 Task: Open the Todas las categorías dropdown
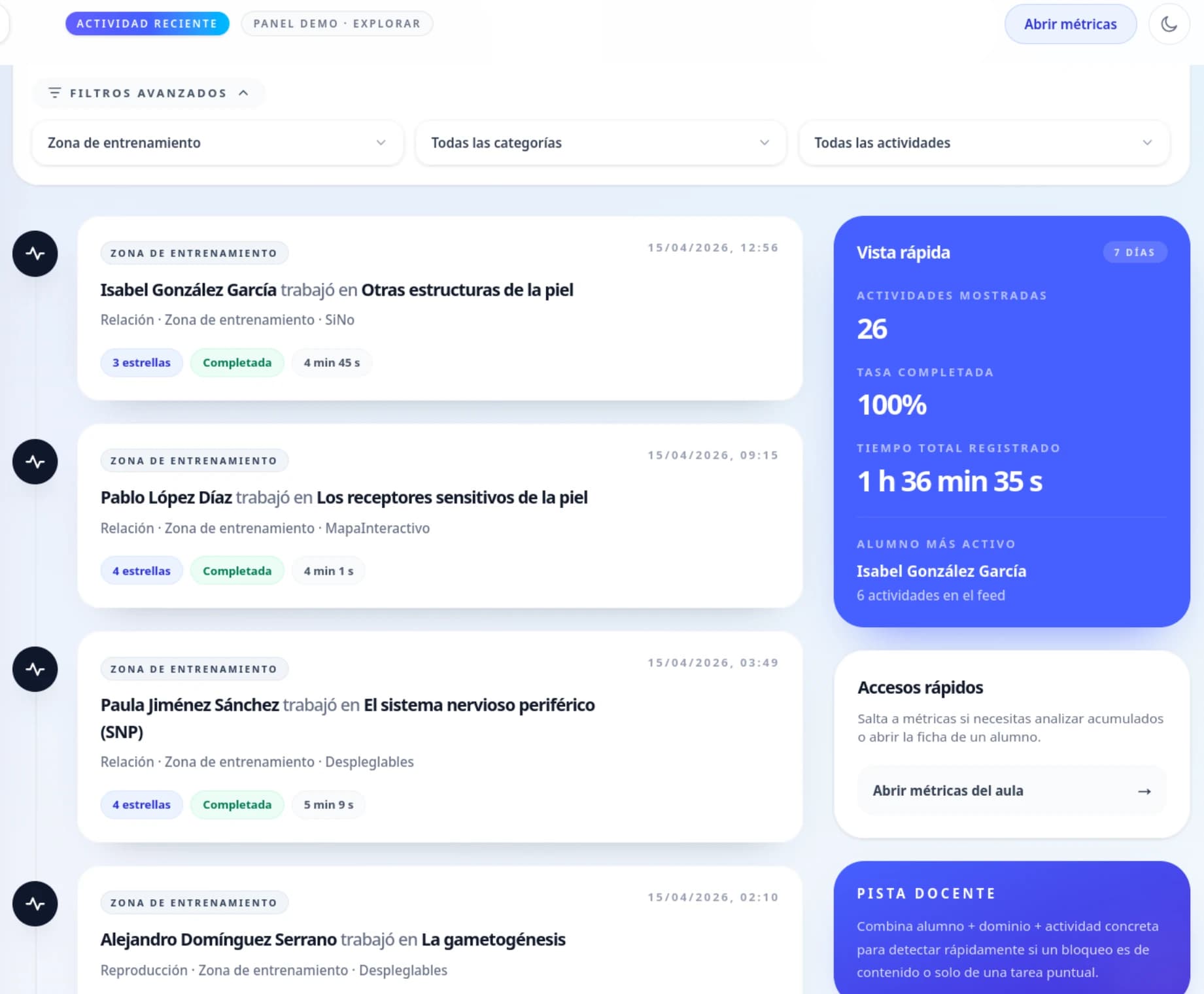point(600,143)
